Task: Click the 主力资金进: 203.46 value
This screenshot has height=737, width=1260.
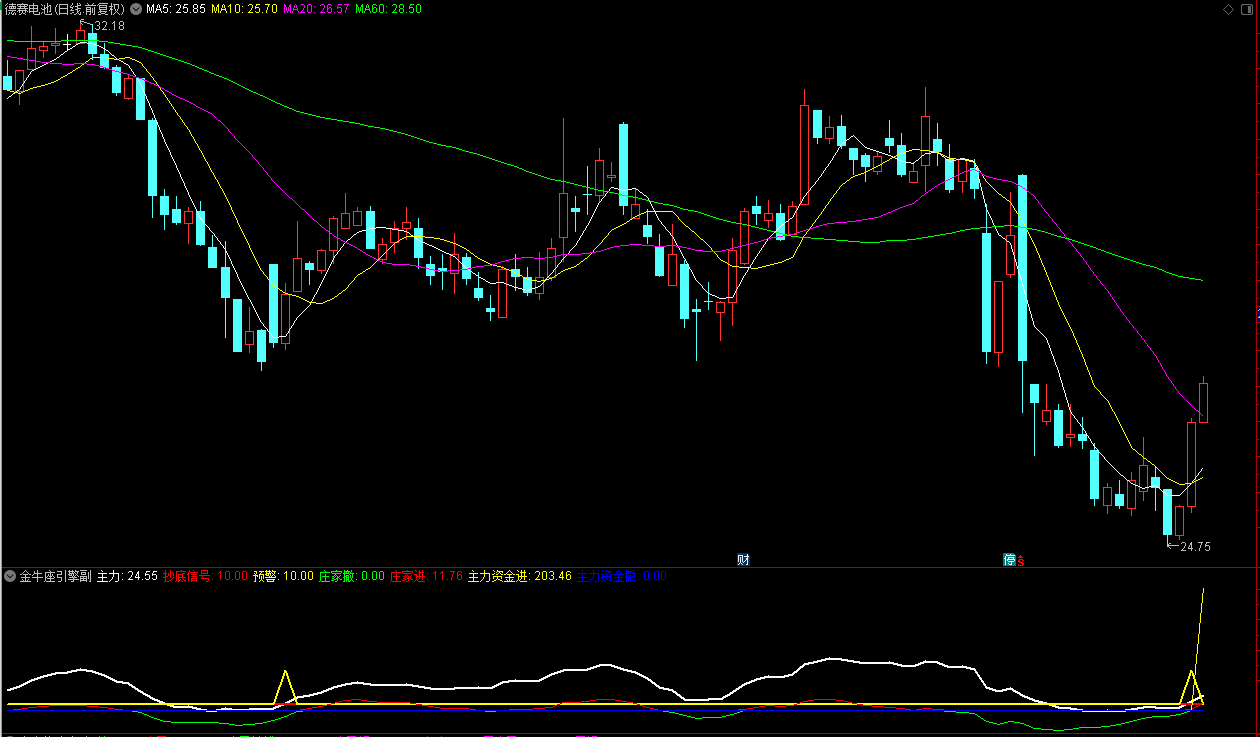Action: pyautogui.click(x=520, y=576)
